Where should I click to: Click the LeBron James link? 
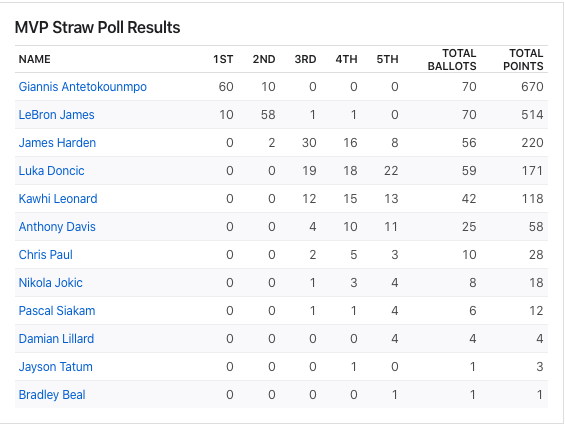coord(57,115)
